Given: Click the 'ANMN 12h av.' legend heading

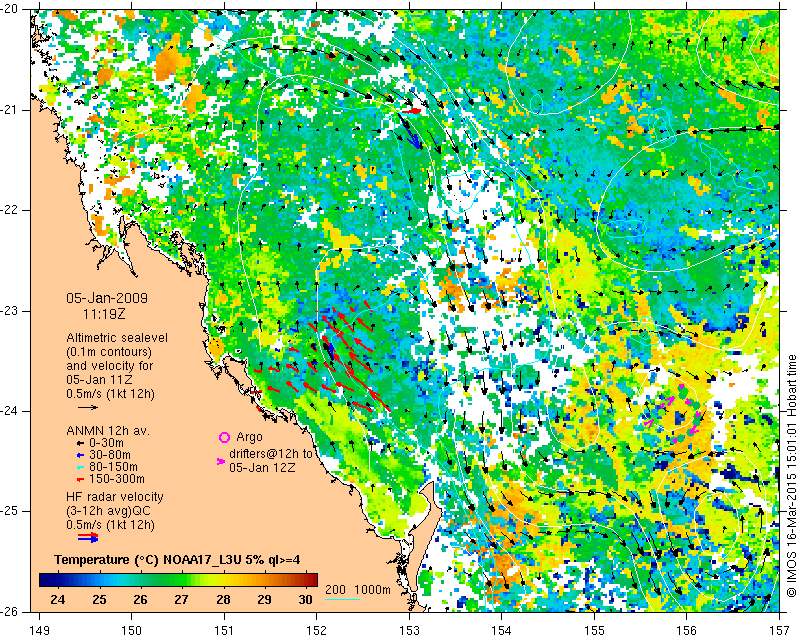Looking at the screenshot, I should tap(108, 430).
